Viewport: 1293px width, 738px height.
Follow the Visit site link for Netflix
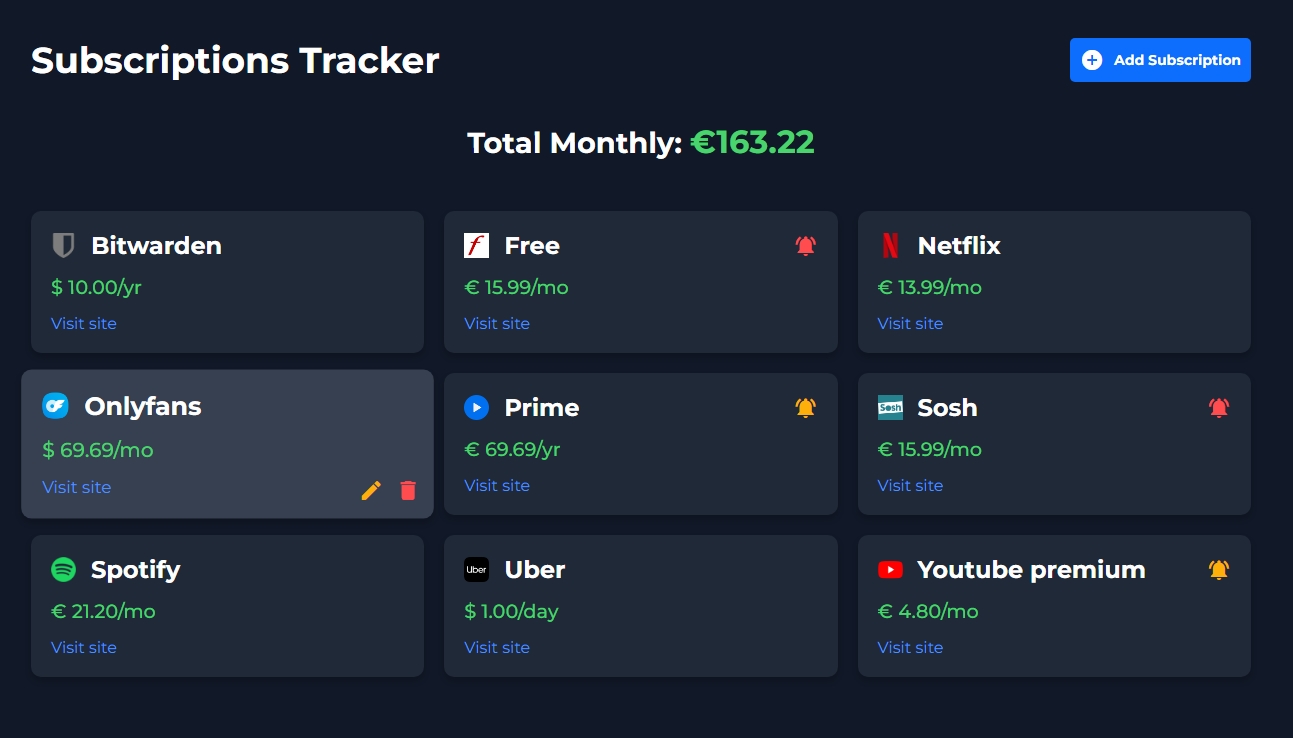click(x=910, y=323)
